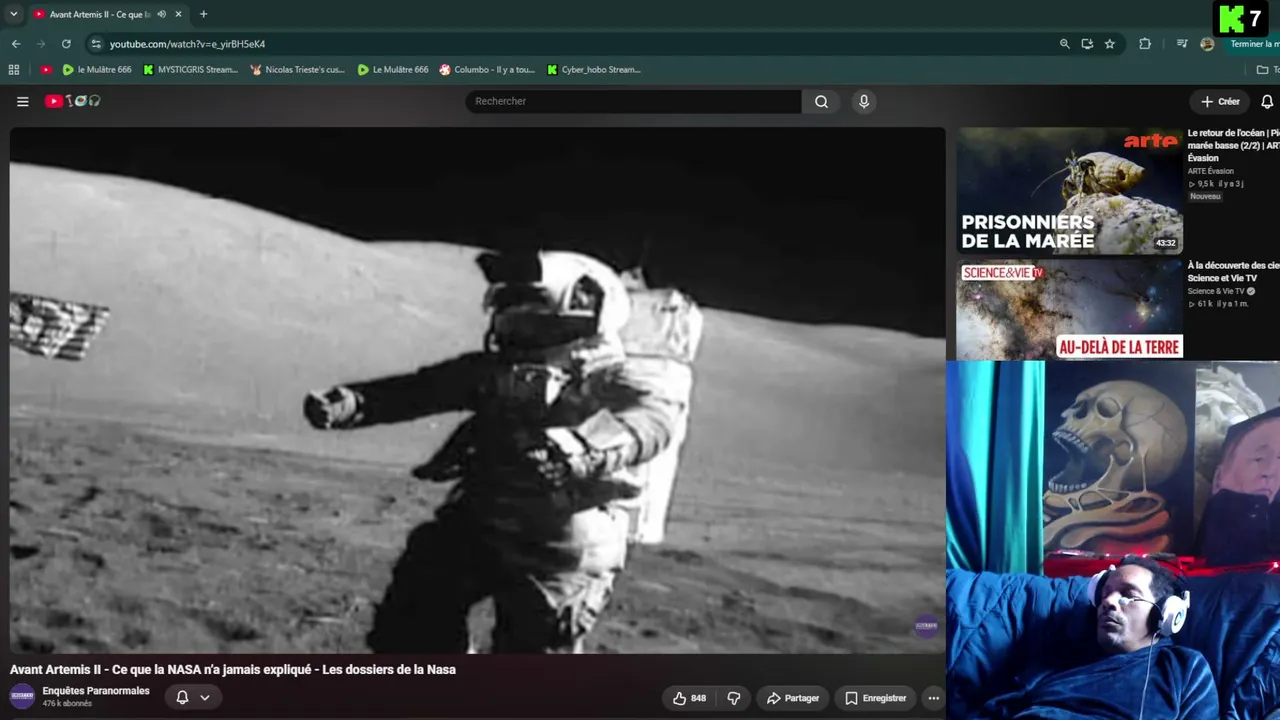Open the page zoom magnifier in address bar
Viewport: 1280px width, 720px height.
tap(1064, 44)
